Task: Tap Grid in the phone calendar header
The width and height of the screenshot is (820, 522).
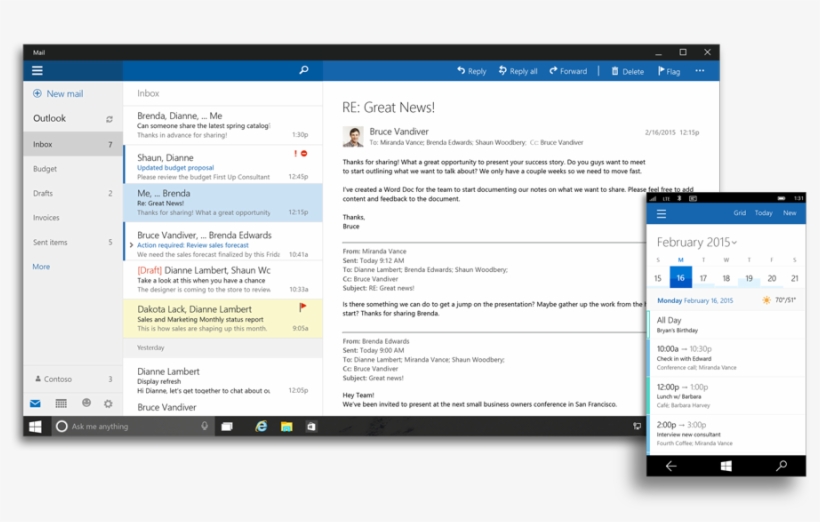Action: tap(739, 213)
